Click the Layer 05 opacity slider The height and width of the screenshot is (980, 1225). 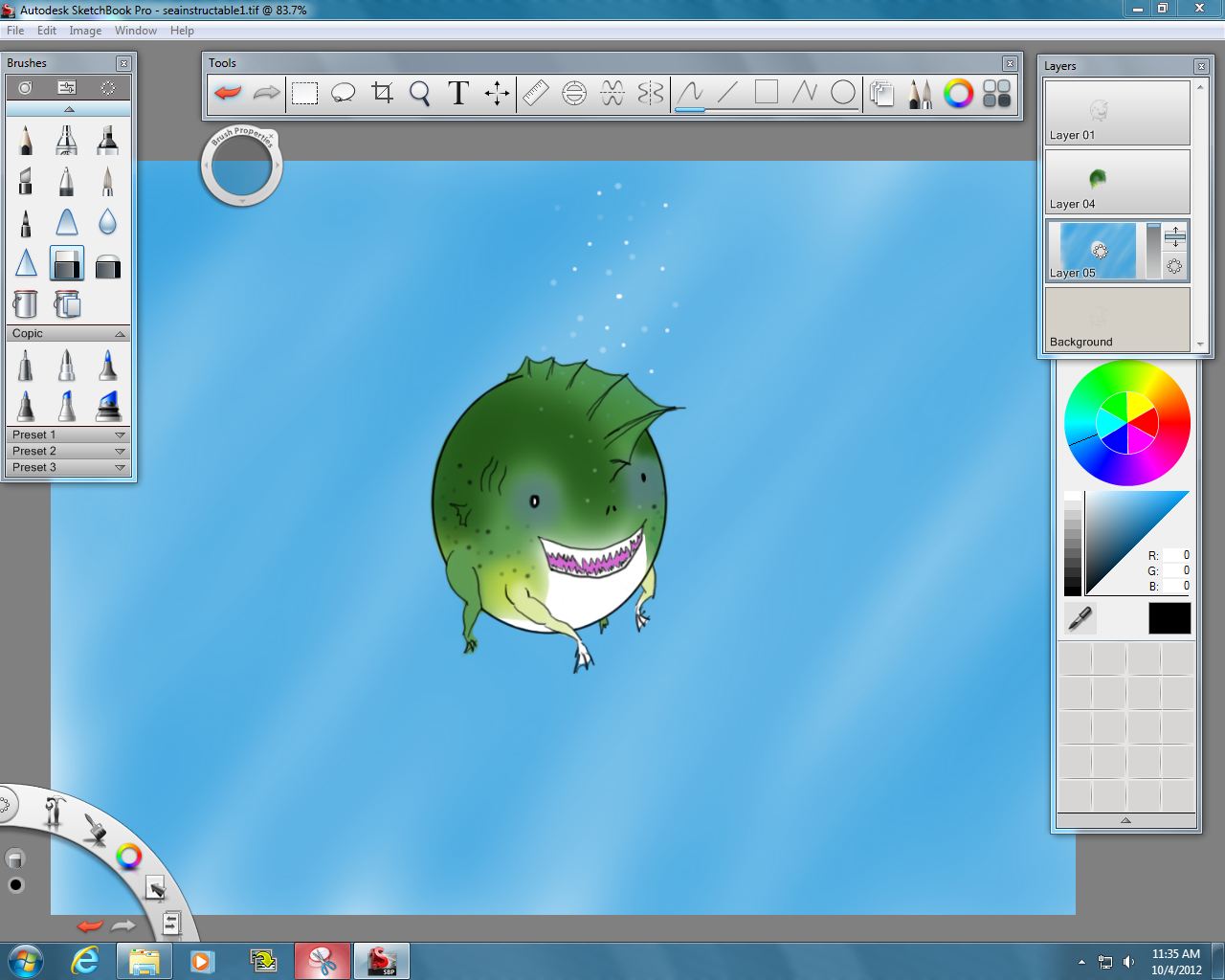[1152, 251]
